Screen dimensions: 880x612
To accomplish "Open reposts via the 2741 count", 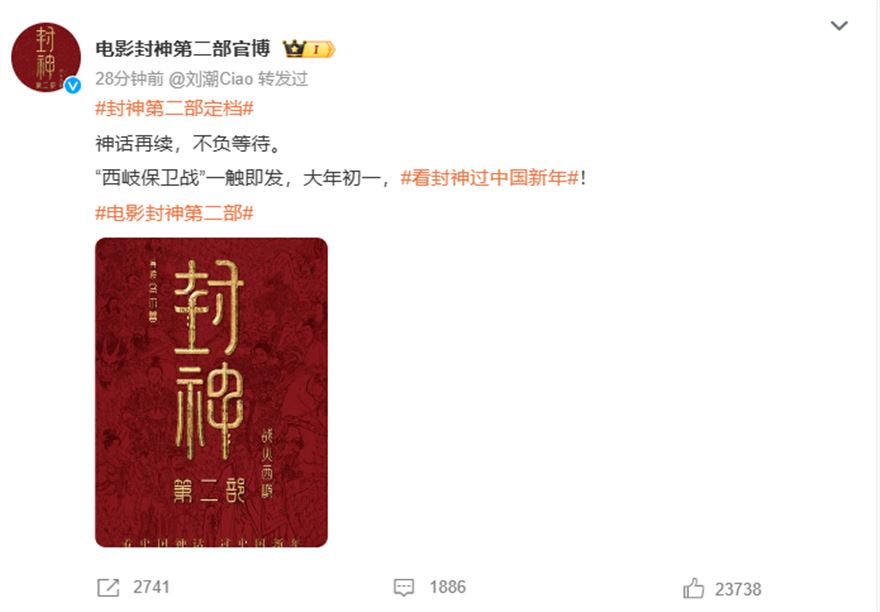I will point(152,587).
